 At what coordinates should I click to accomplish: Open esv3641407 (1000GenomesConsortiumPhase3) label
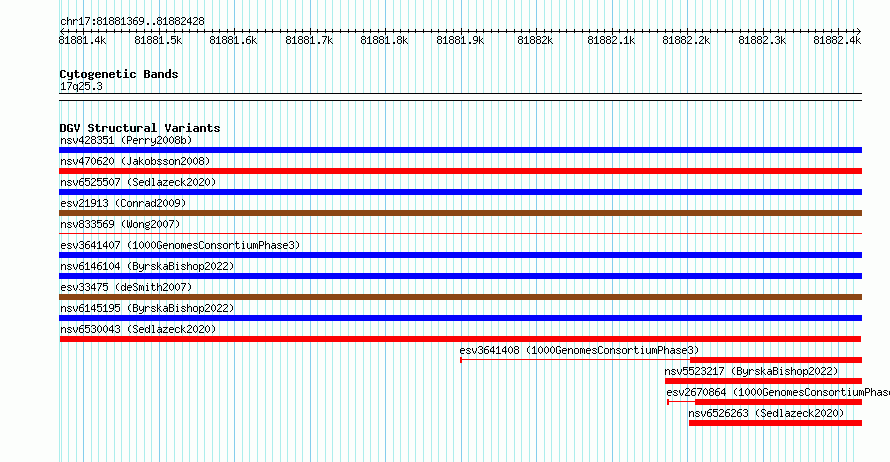pos(180,245)
